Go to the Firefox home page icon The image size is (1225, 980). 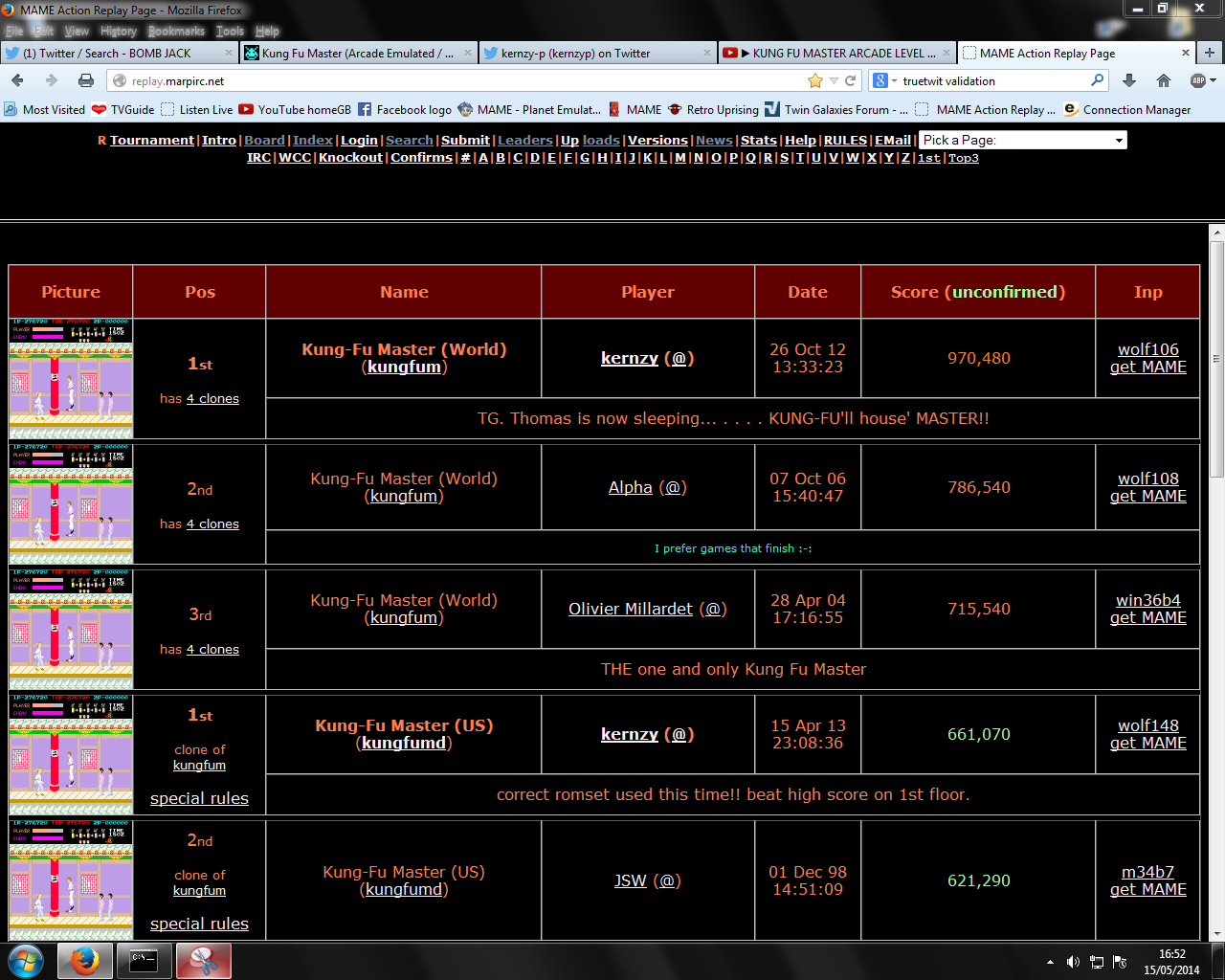(1164, 80)
